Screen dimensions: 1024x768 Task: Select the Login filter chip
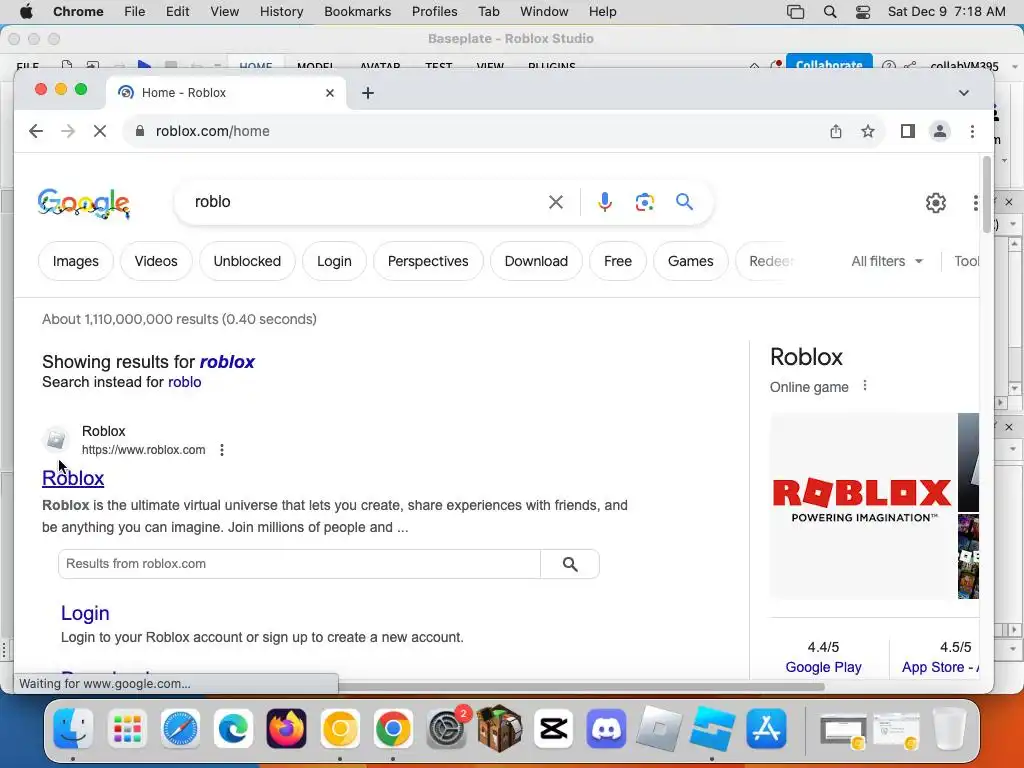334,261
